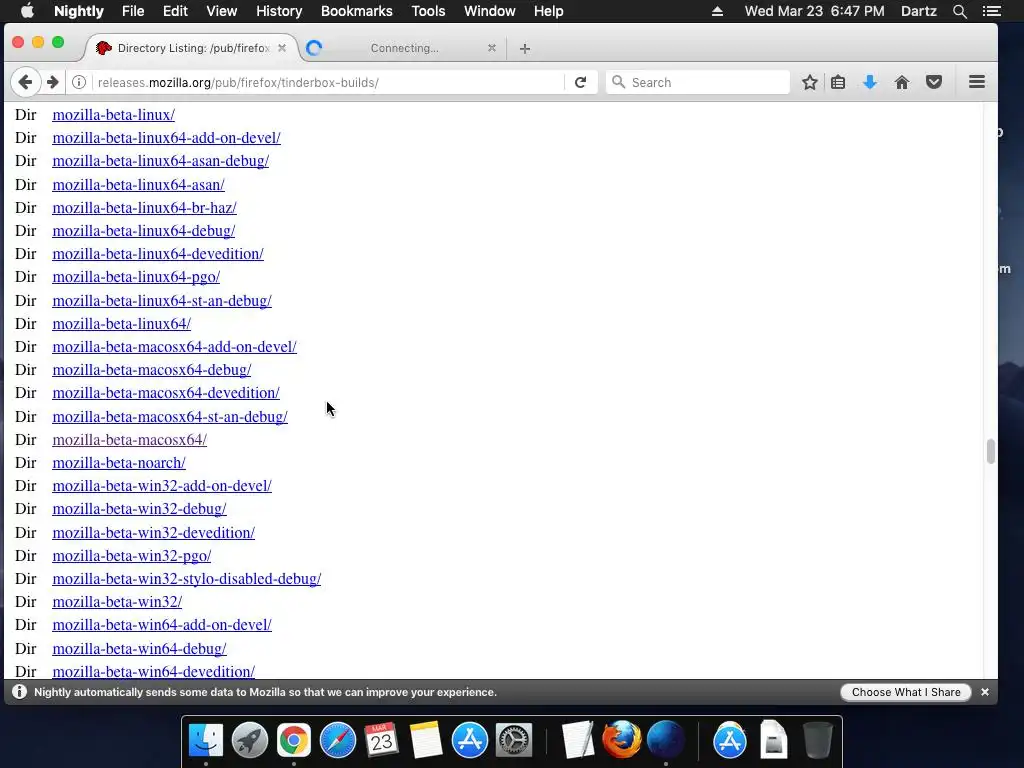This screenshot has width=1024, height=768.
Task: Open a new tab with the plus button
Action: 525,48
